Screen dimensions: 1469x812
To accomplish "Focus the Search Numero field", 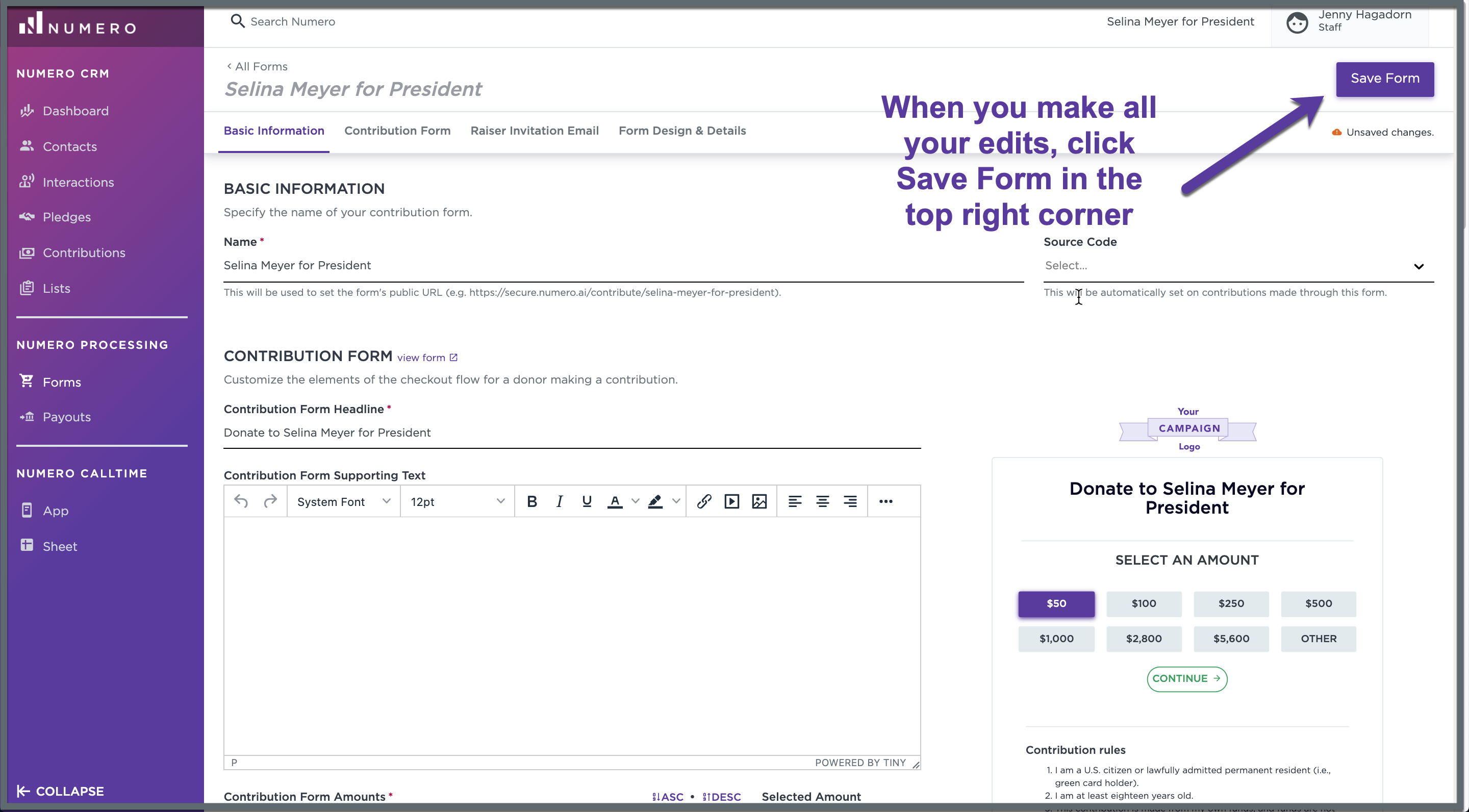I will pos(293,21).
